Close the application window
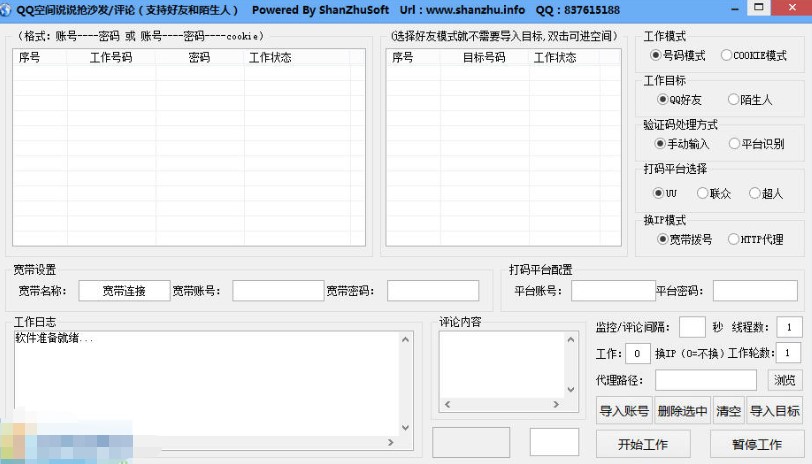This screenshot has width=812, height=464. click(792, 7)
